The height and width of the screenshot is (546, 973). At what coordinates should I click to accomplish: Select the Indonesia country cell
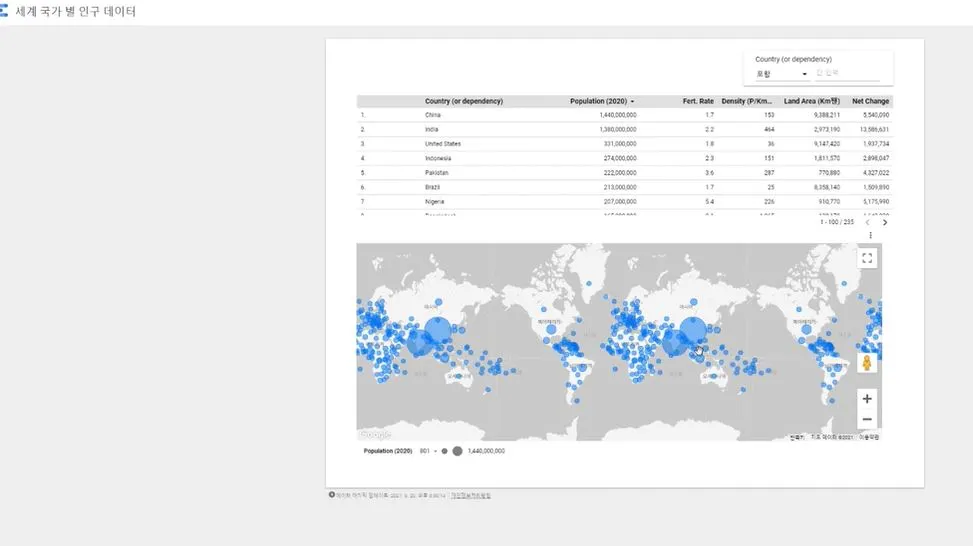(x=438, y=158)
